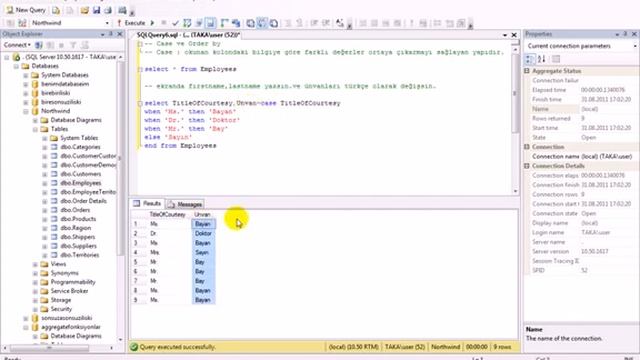Click the TitleOfCourtesy column header
The height and width of the screenshot is (360, 640).
(167, 215)
